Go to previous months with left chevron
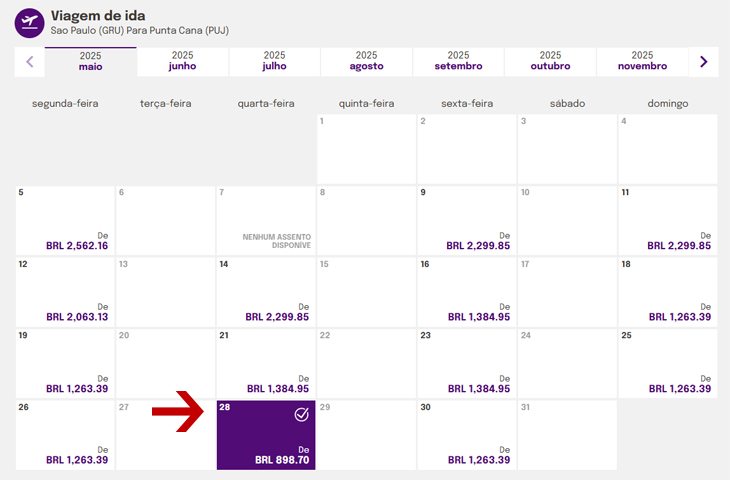This screenshot has width=730, height=480. tap(30, 61)
